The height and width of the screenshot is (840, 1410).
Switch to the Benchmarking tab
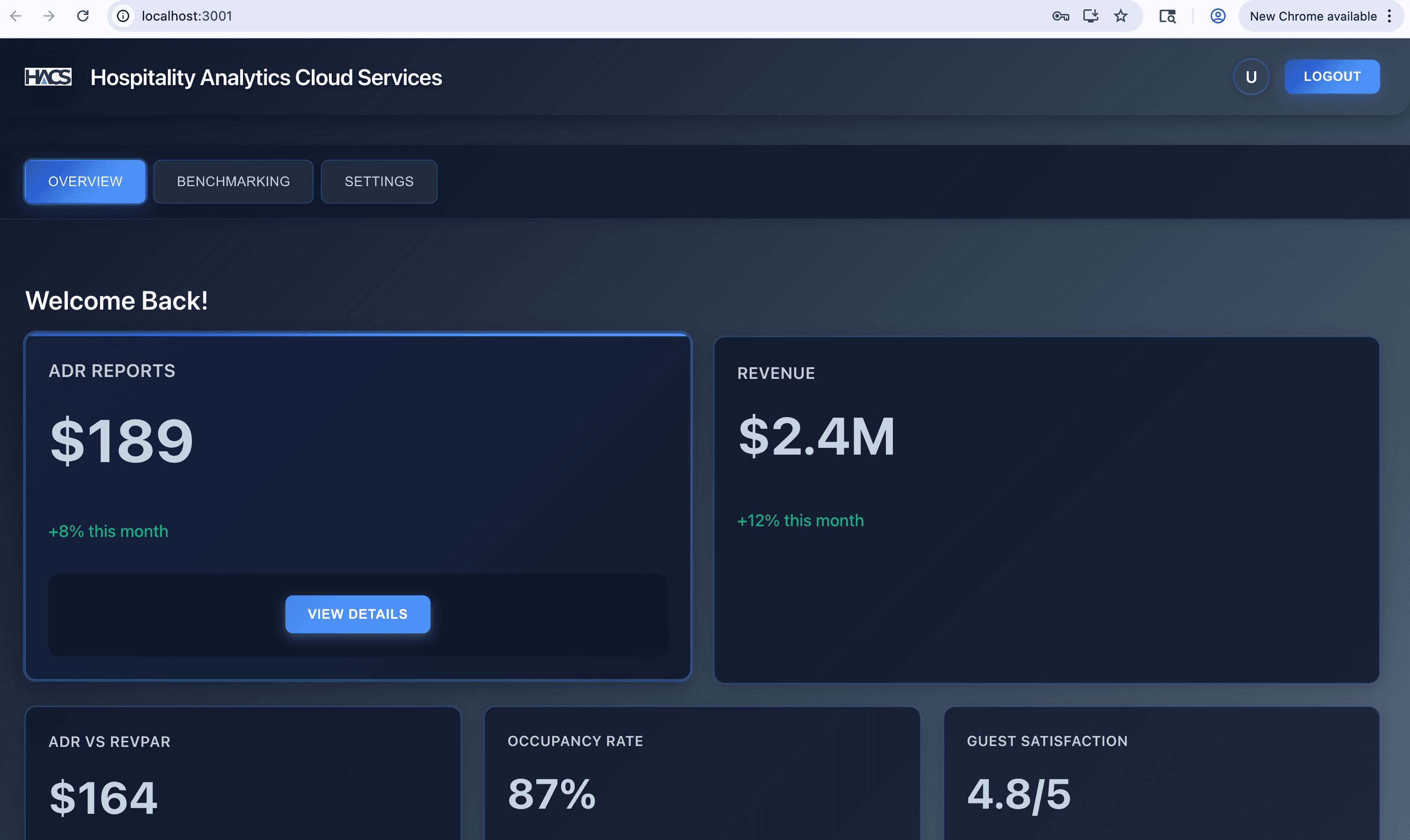[x=234, y=181]
